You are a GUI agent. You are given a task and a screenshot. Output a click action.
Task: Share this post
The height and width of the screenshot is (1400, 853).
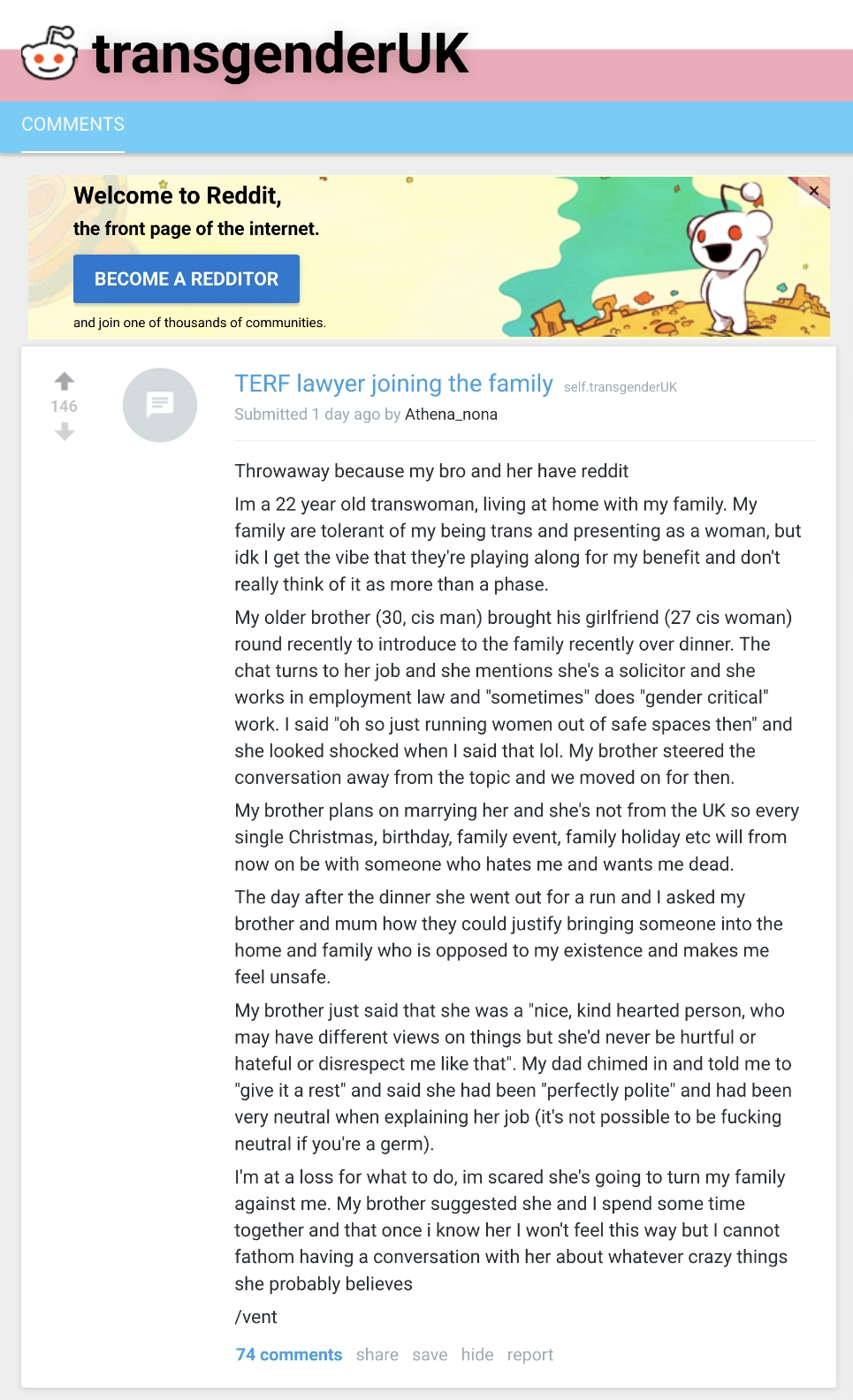pos(377,1355)
